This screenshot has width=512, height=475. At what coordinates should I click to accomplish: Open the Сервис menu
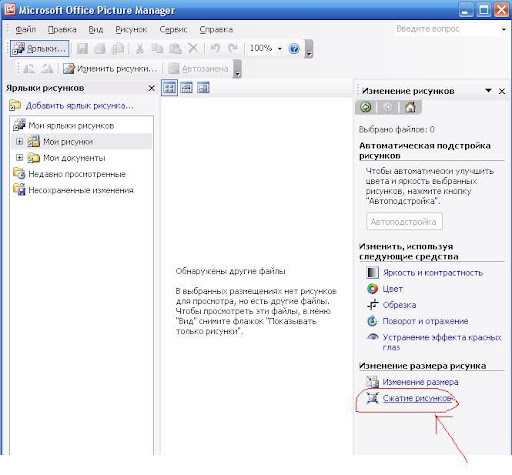pyautogui.click(x=173, y=30)
